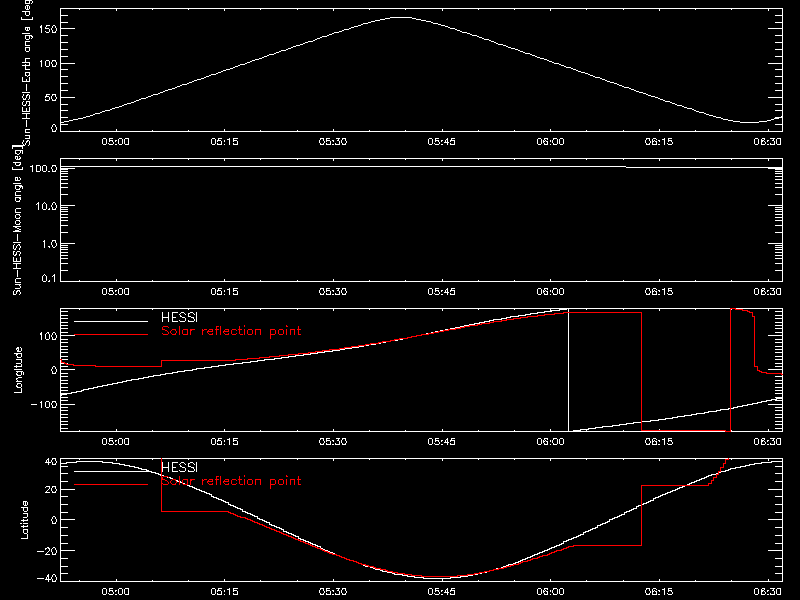Viewport: 800px width, 600px height.
Task: Click 06:00 time label under Latitude plot
Action: (x=551, y=591)
